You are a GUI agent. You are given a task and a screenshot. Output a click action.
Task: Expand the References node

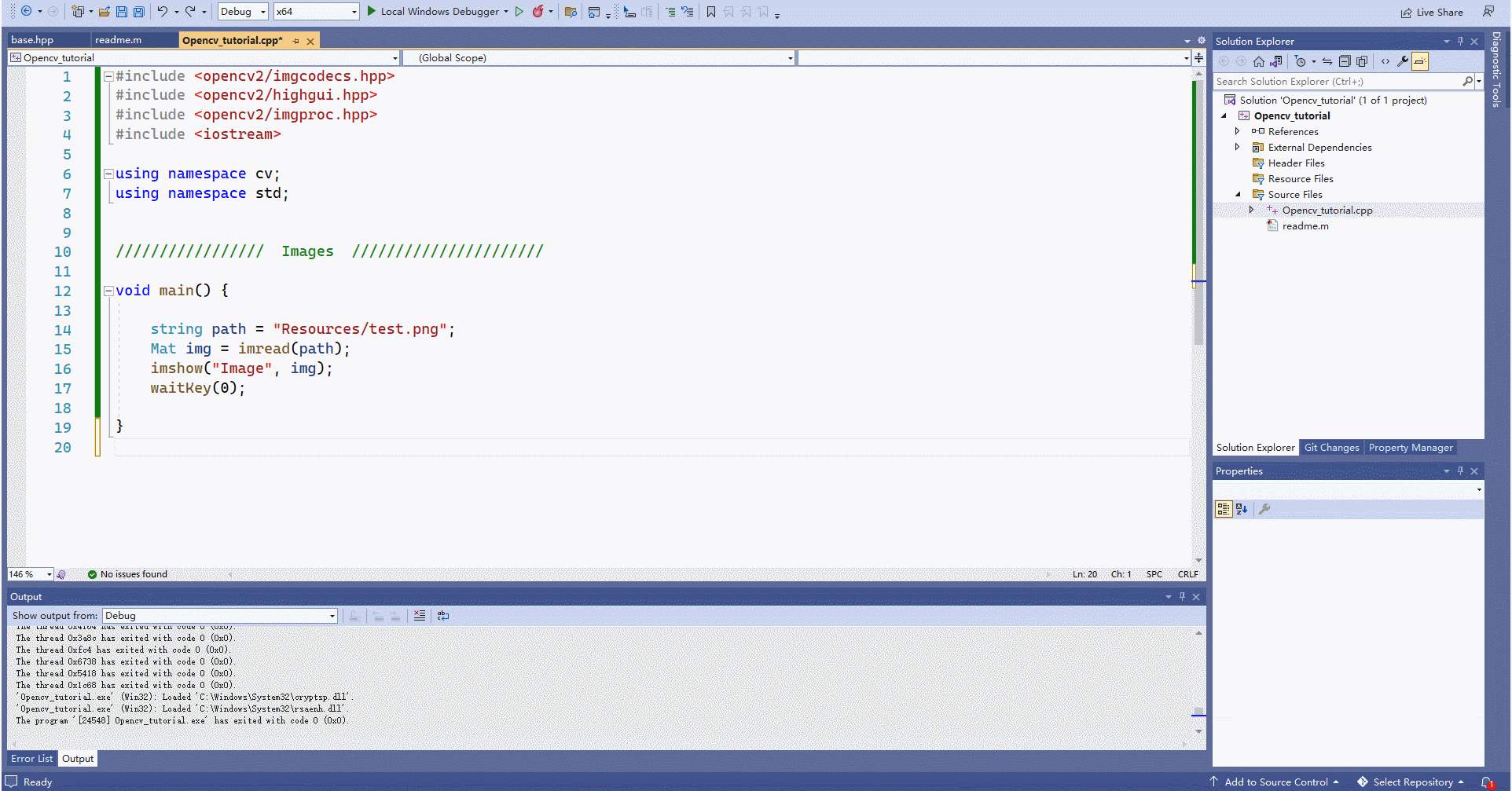[x=1237, y=131]
